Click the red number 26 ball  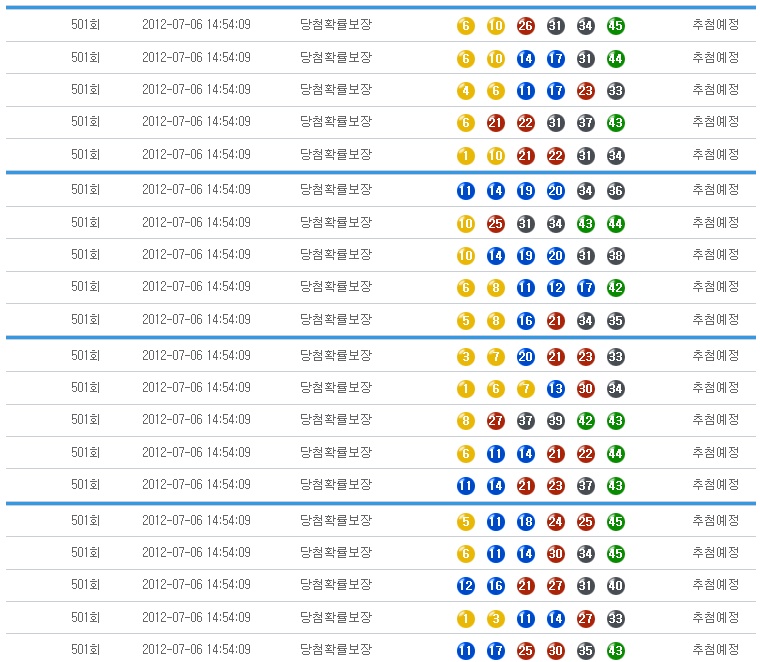click(x=525, y=26)
